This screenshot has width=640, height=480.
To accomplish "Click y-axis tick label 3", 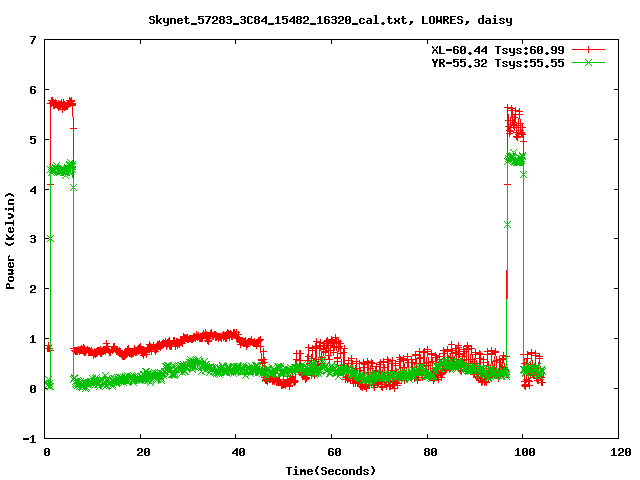I will (33, 239).
